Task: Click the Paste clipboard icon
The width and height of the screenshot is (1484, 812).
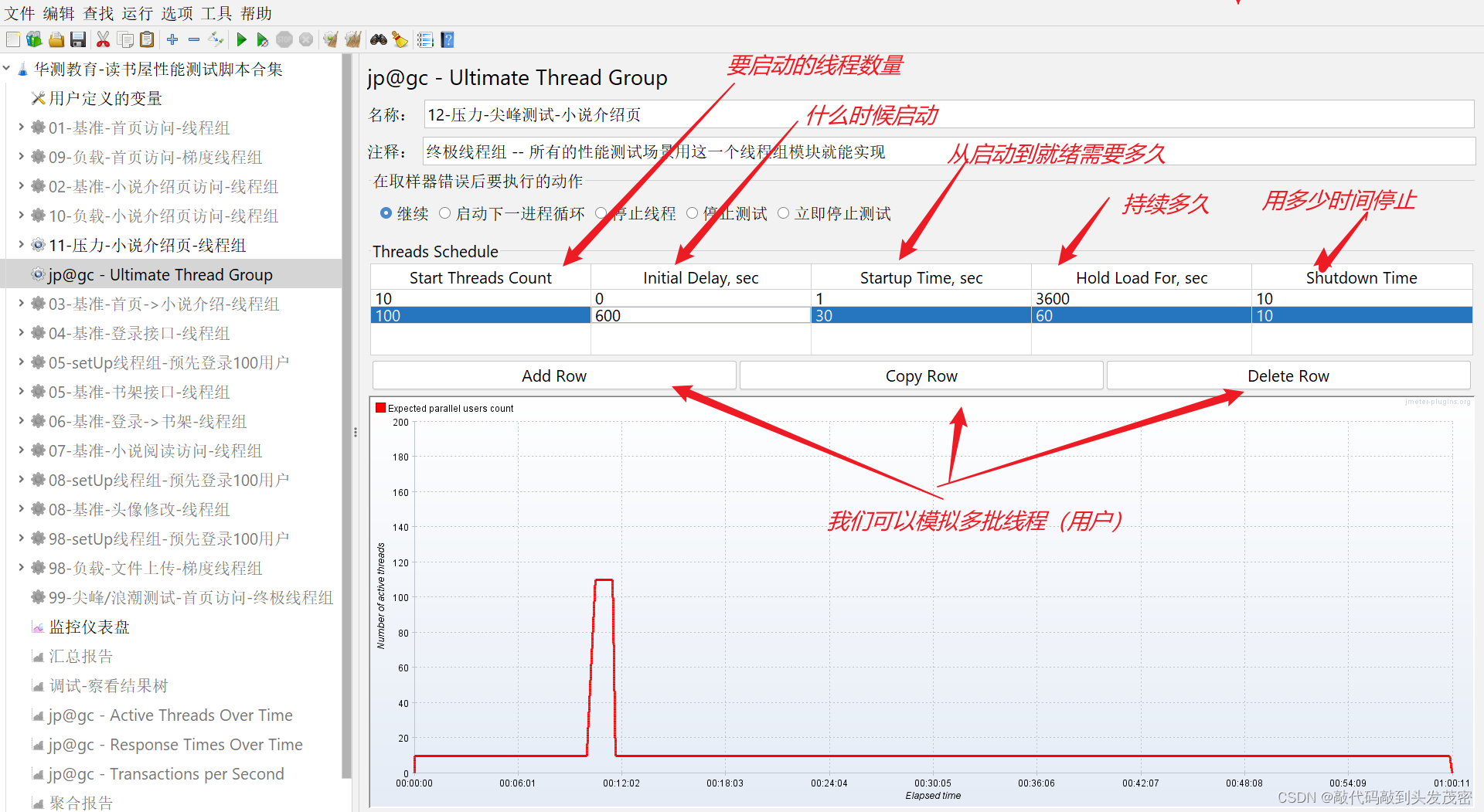Action: pos(147,39)
